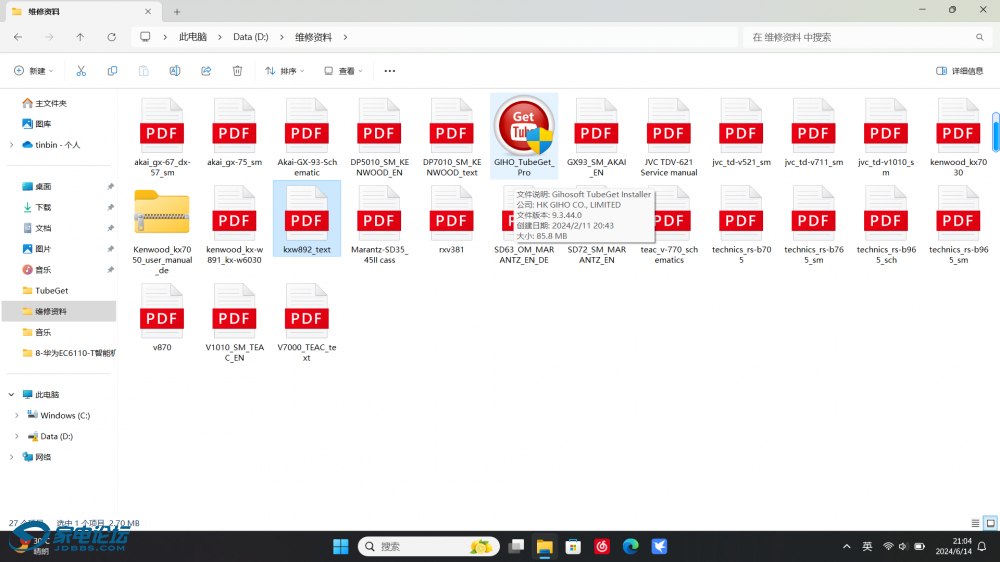Open the TubeGet folder in sidebar
Image resolution: width=1000 pixels, height=562 pixels.
[45, 290]
